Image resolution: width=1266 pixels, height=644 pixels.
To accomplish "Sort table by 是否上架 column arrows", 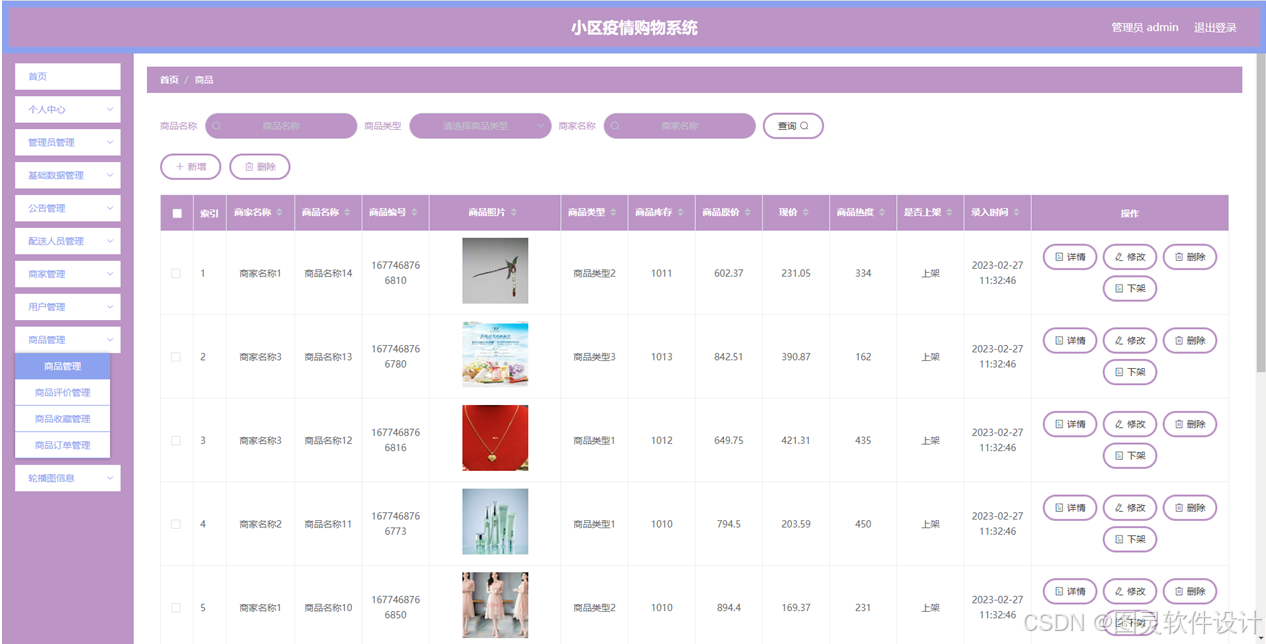I will tap(950, 213).
